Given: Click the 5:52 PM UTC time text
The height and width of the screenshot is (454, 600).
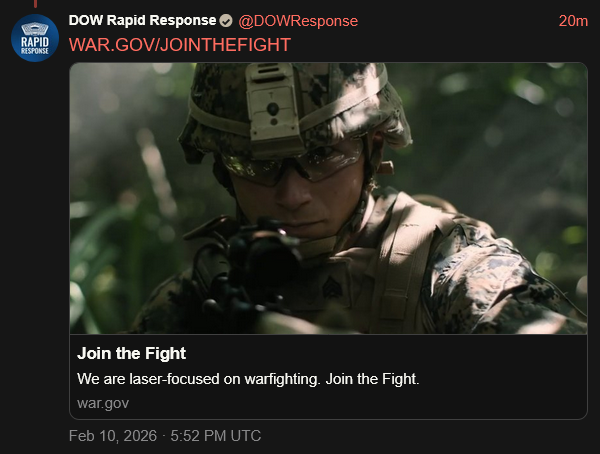Looking at the screenshot, I should [216, 436].
